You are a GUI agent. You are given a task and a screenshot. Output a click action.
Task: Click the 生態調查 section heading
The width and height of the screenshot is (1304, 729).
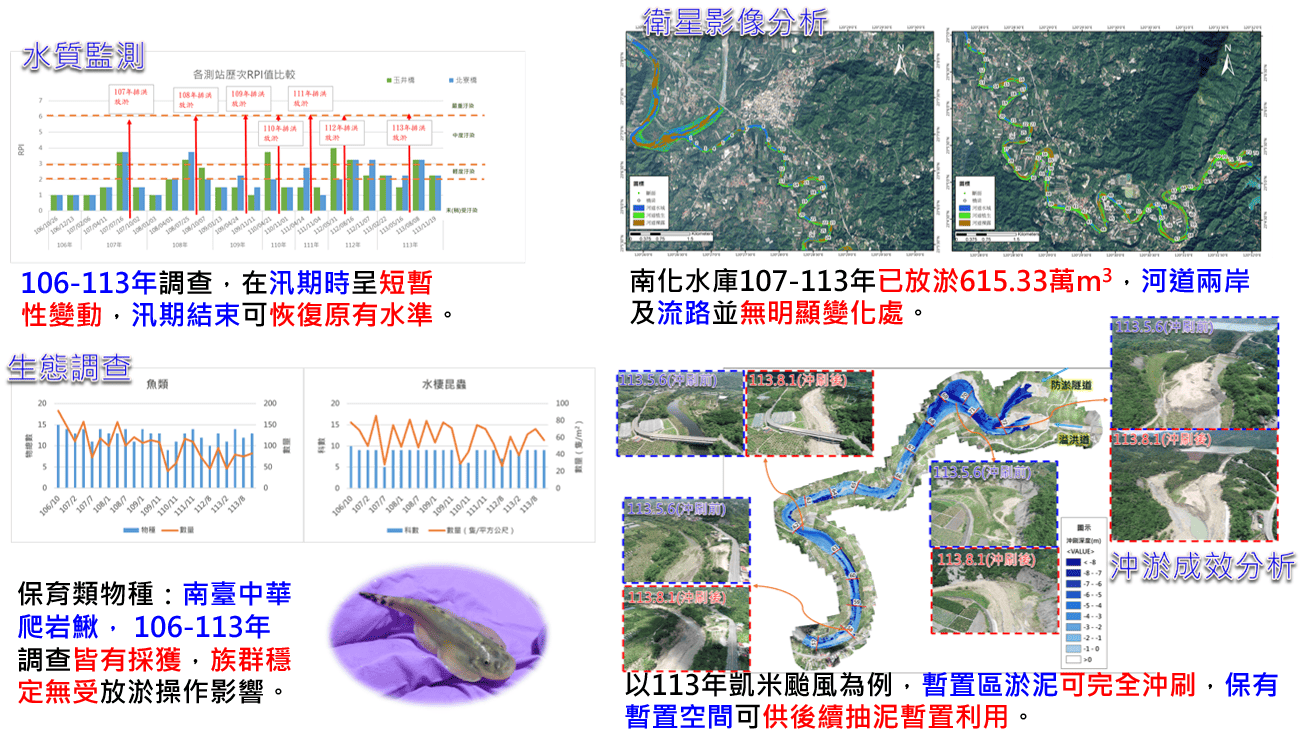[69, 366]
